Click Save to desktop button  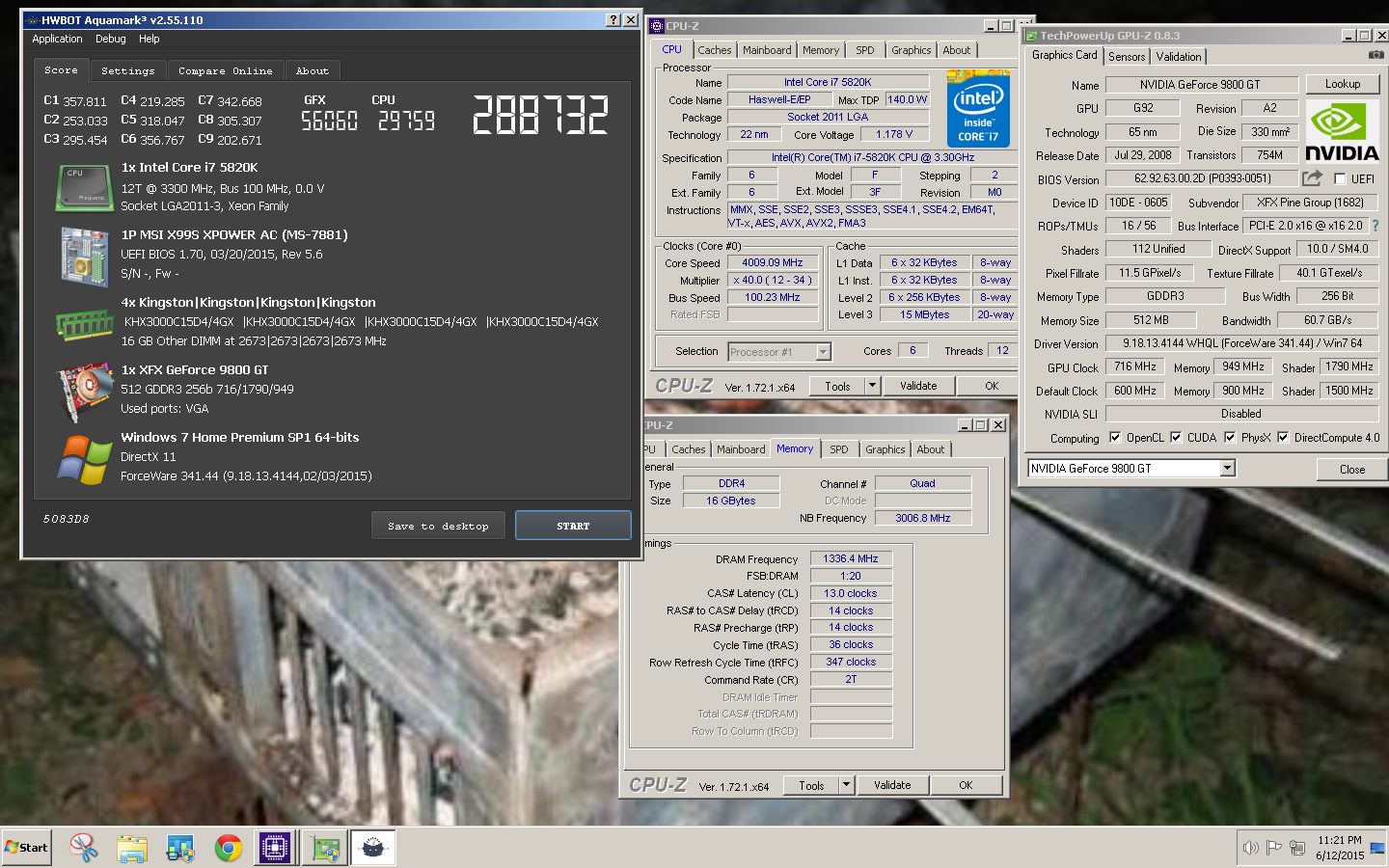click(x=439, y=526)
